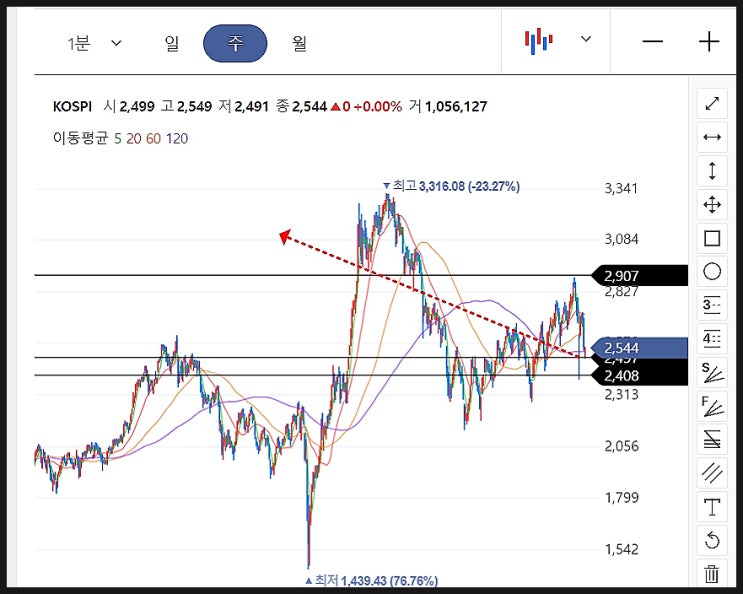Select the horizontal line drawing tool
The image size is (743, 594).
point(712,137)
